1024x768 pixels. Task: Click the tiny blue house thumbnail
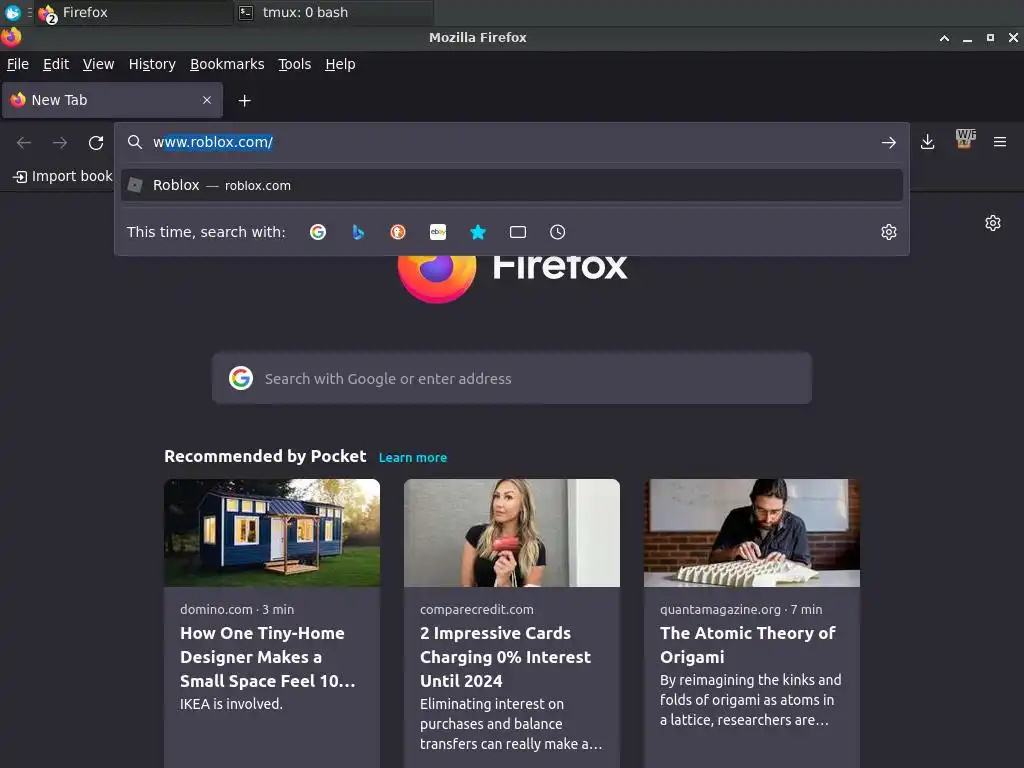272,533
